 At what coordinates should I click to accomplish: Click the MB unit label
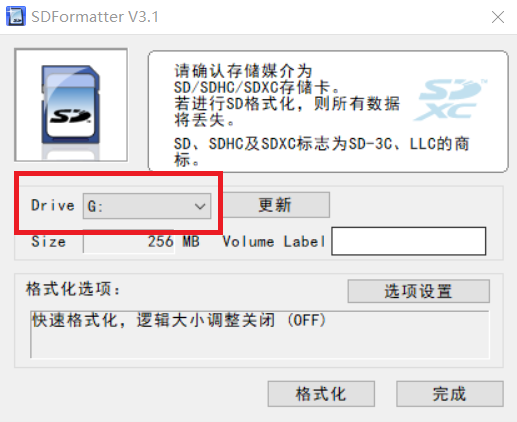tap(191, 241)
